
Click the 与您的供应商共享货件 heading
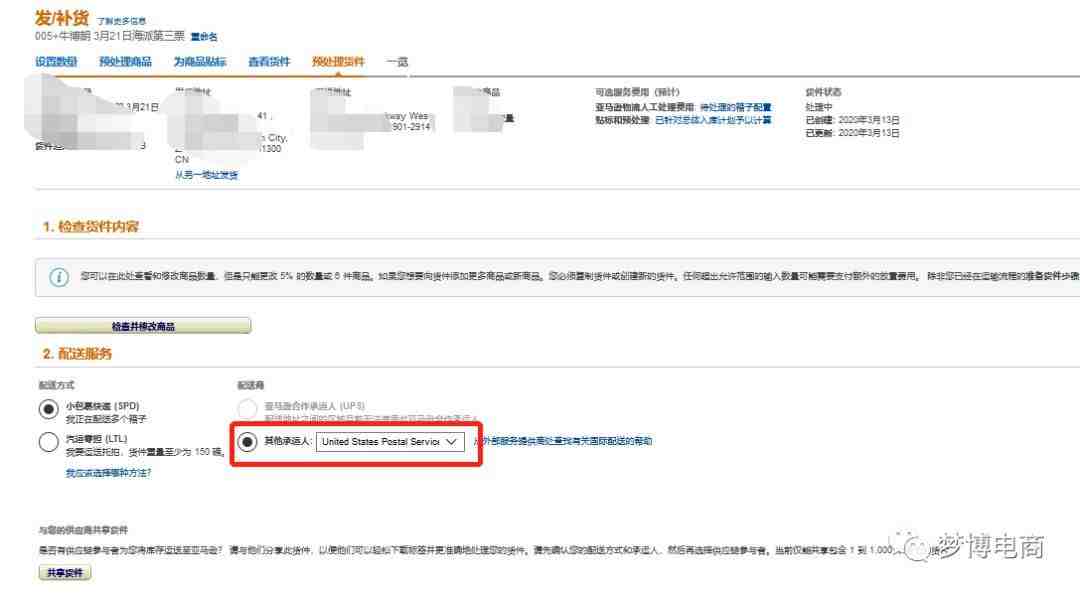click(83, 530)
